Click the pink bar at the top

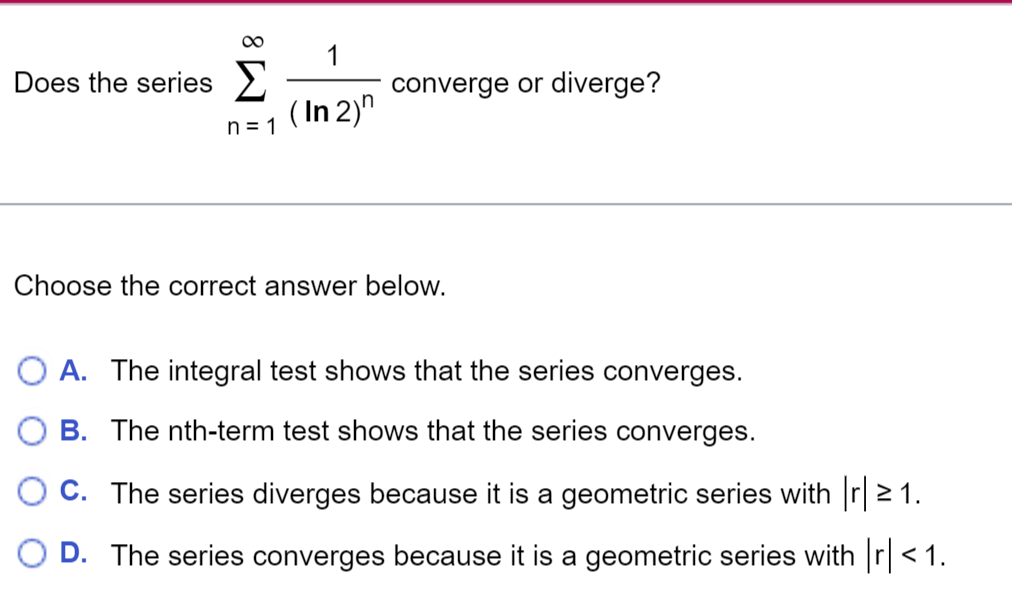tap(506, 4)
